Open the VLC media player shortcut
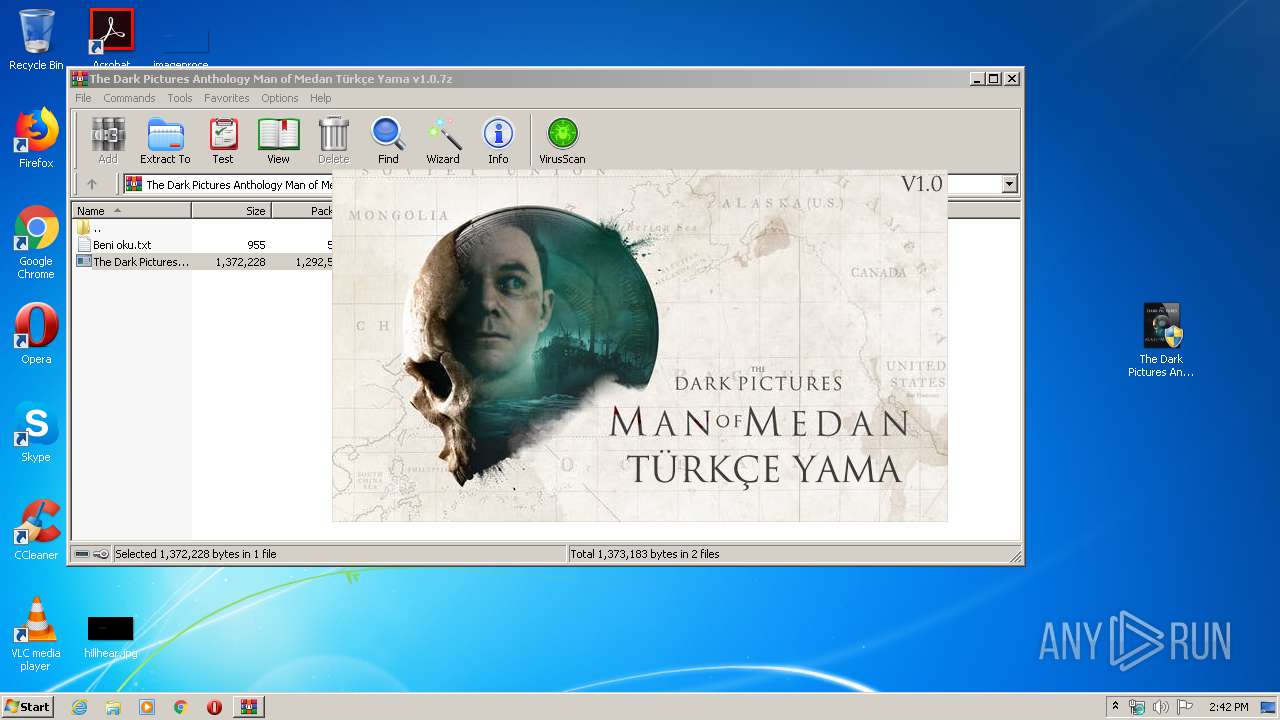Image resolution: width=1280 pixels, height=720 pixels. pyautogui.click(x=36, y=634)
